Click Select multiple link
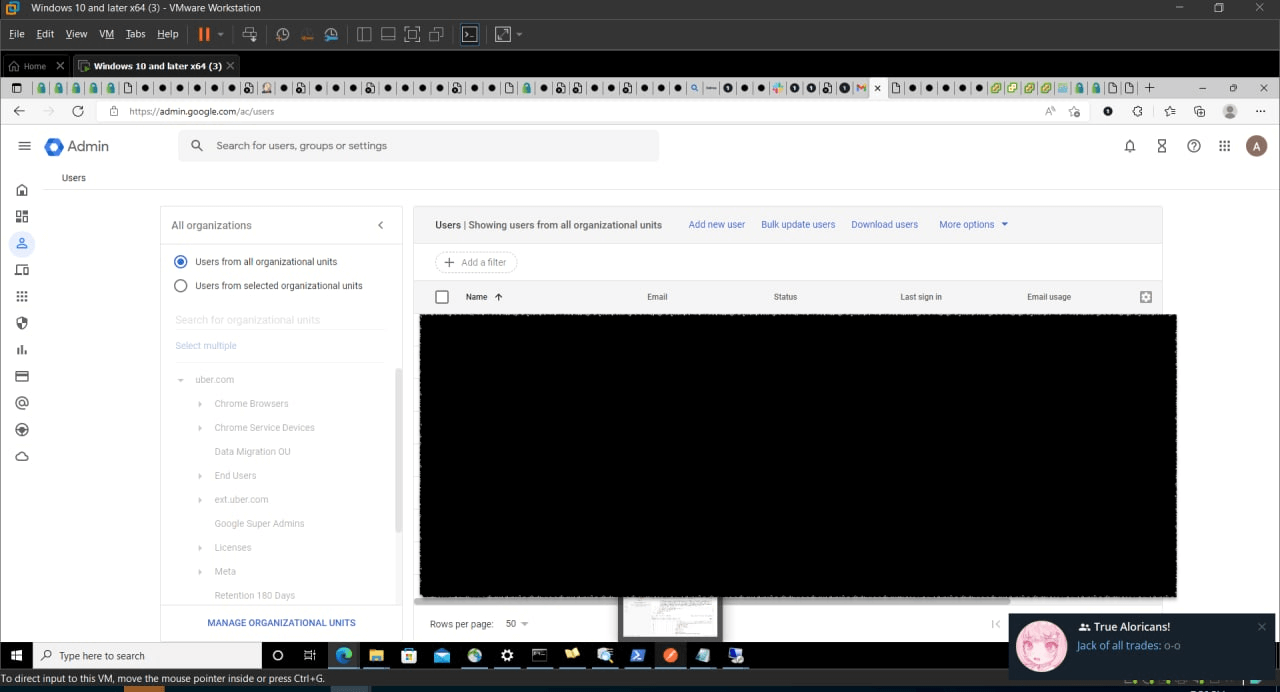This screenshot has width=1280, height=692. coord(206,346)
